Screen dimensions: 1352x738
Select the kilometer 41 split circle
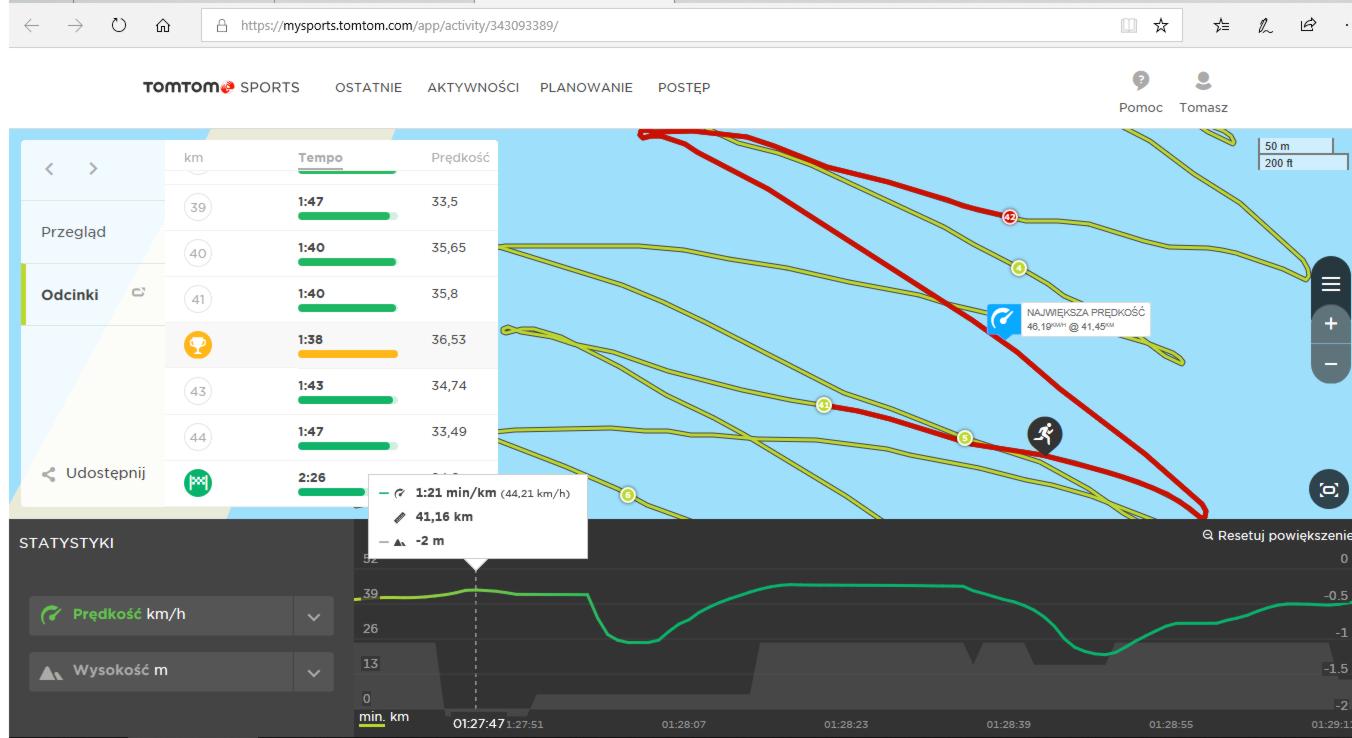[x=198, y=300]
